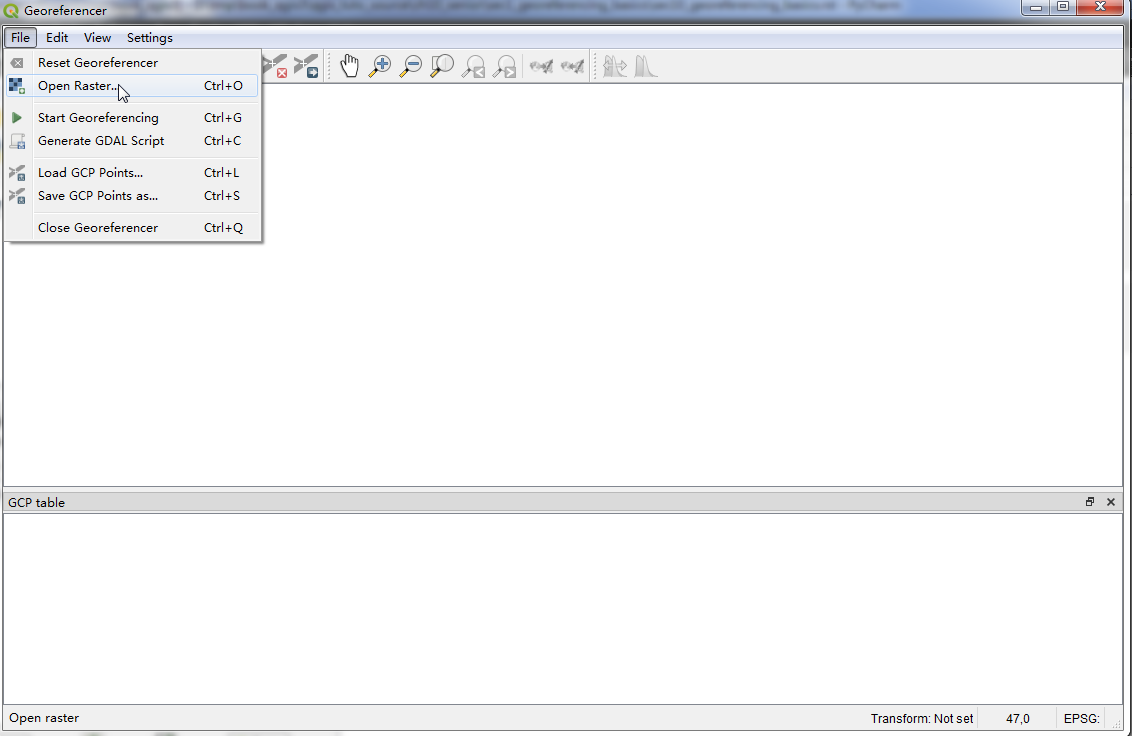The image size is (1132, 736).
Task: Maximize the Georeferencer window
Action: [1063, 7]
